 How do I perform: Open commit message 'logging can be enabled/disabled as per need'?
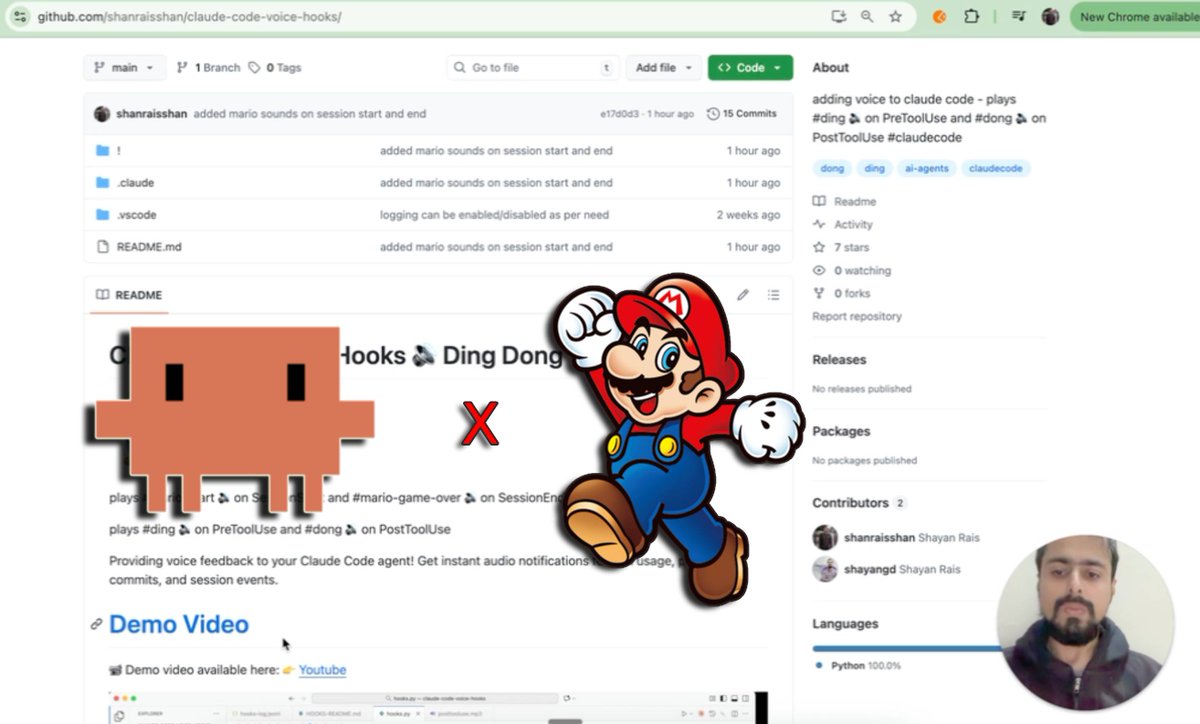point(494,215)
